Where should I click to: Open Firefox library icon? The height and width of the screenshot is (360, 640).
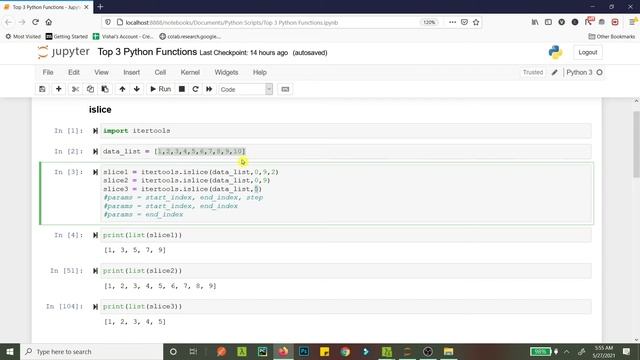[x=535, y=22]
